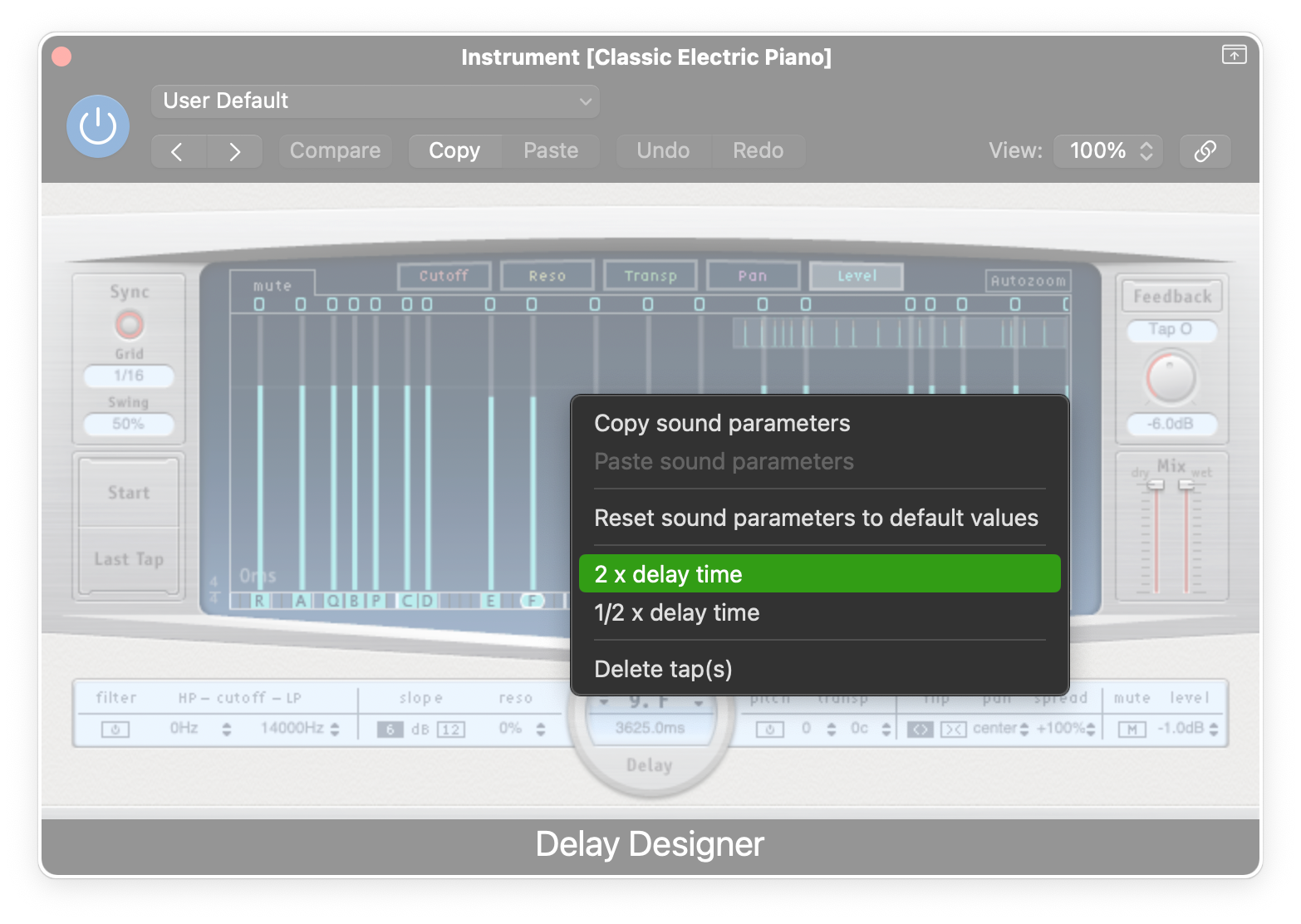Click the window expand icon top-right
1301x924 pixels.
coord(1234,55)
